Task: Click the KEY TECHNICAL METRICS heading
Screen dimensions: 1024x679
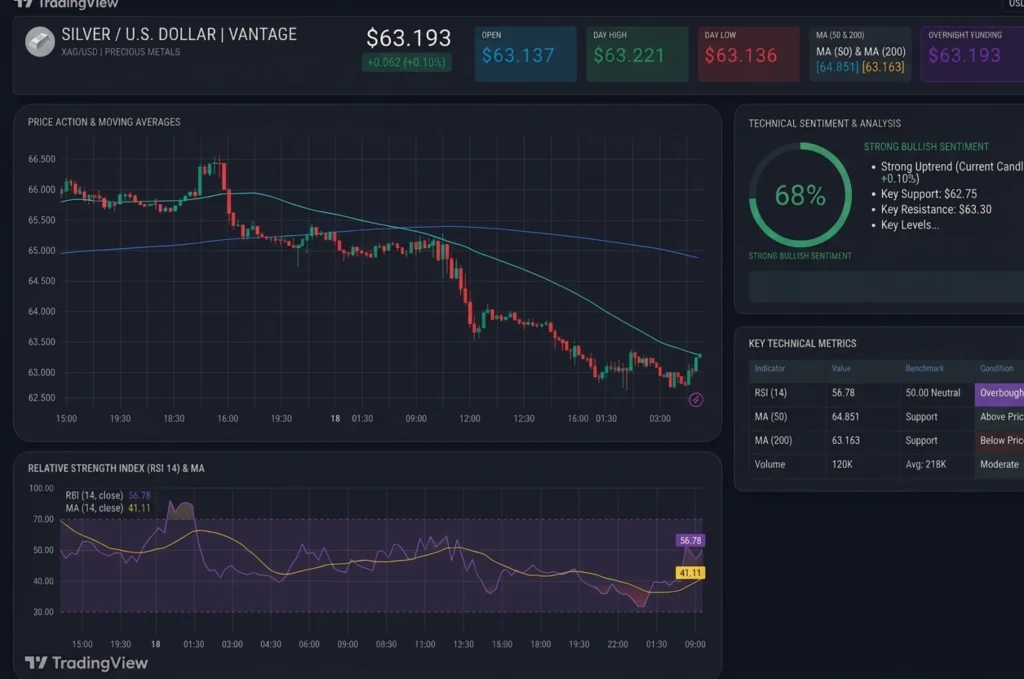Action: pos(802,343)
